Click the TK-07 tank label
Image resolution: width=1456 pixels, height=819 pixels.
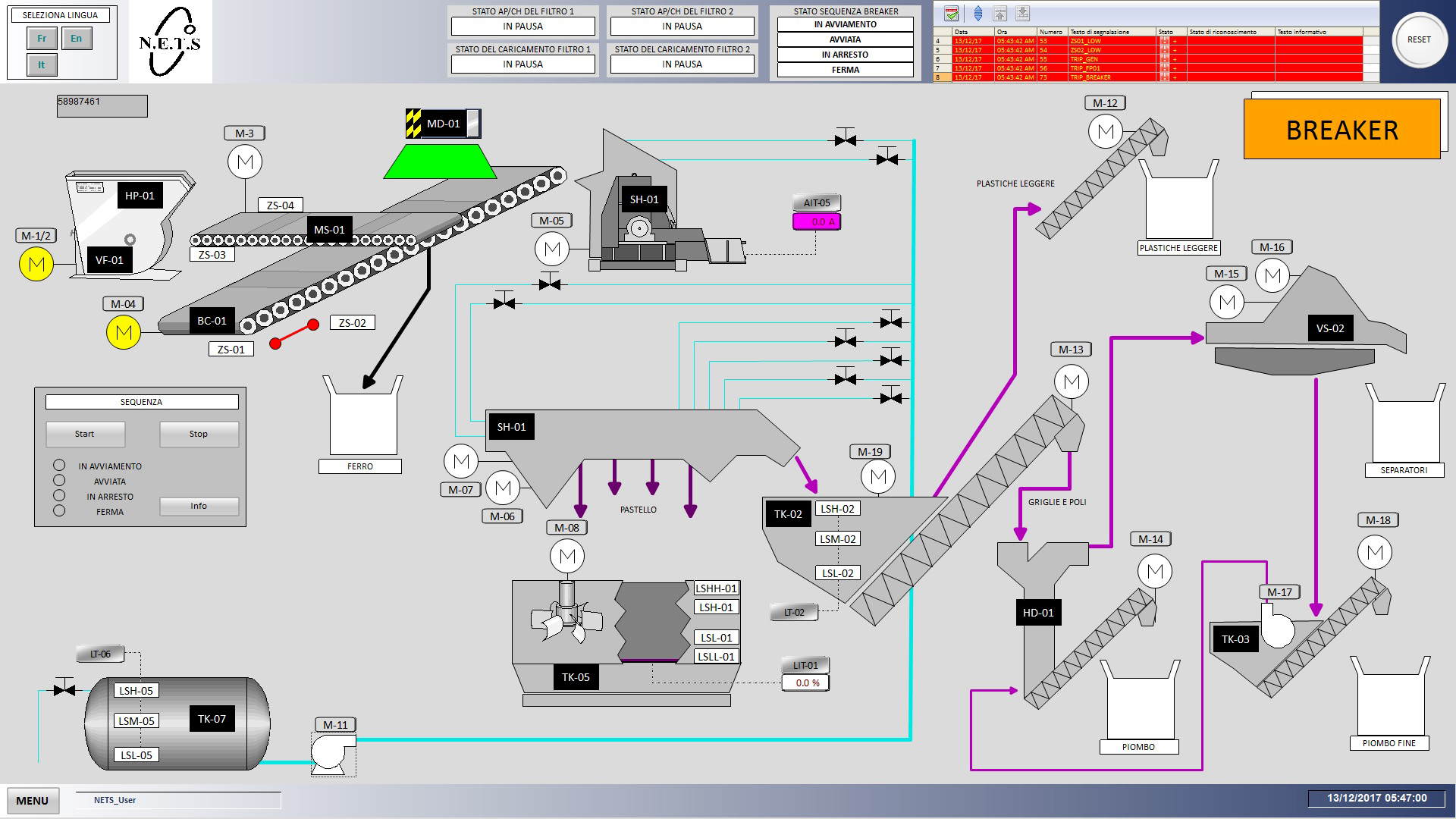tap(212, 719)
